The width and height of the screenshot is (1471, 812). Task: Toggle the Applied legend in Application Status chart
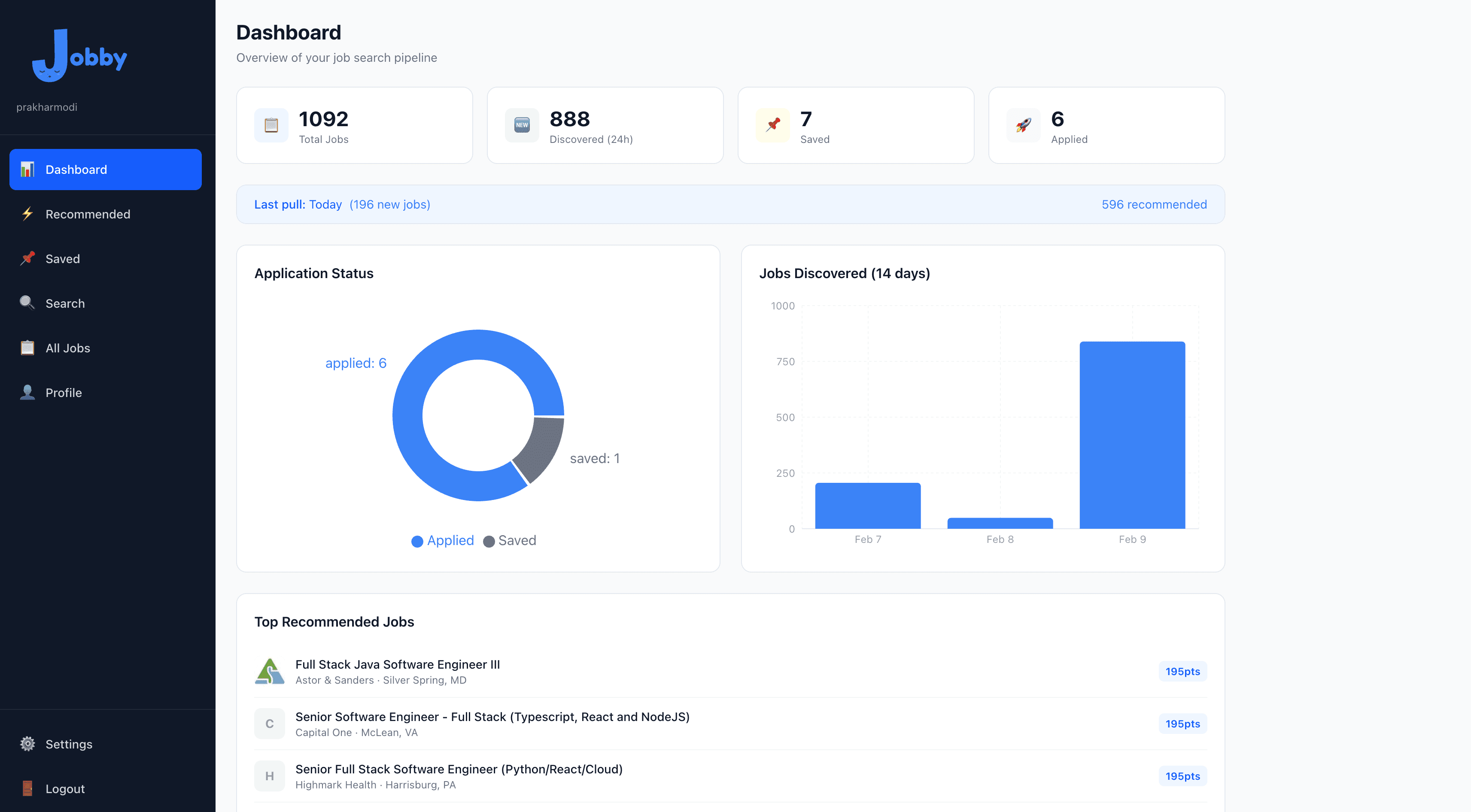[443, 540]
